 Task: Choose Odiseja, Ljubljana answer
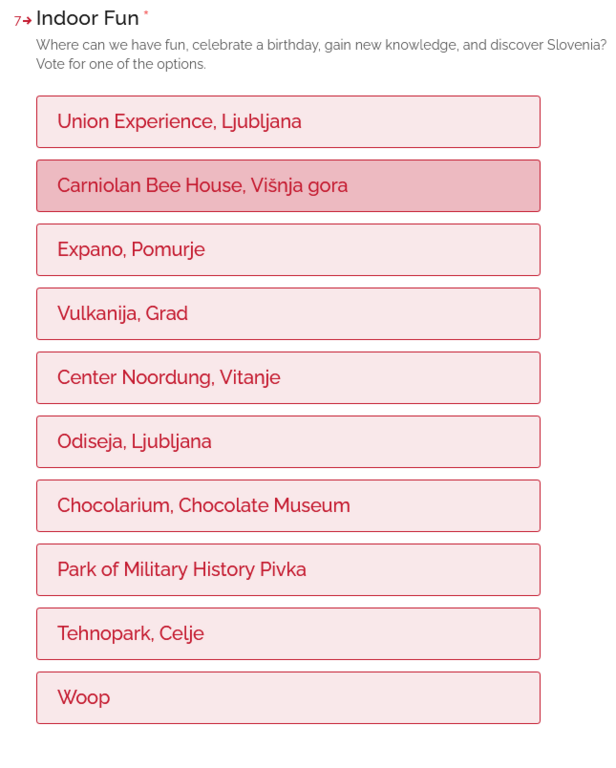pos(288,442)
